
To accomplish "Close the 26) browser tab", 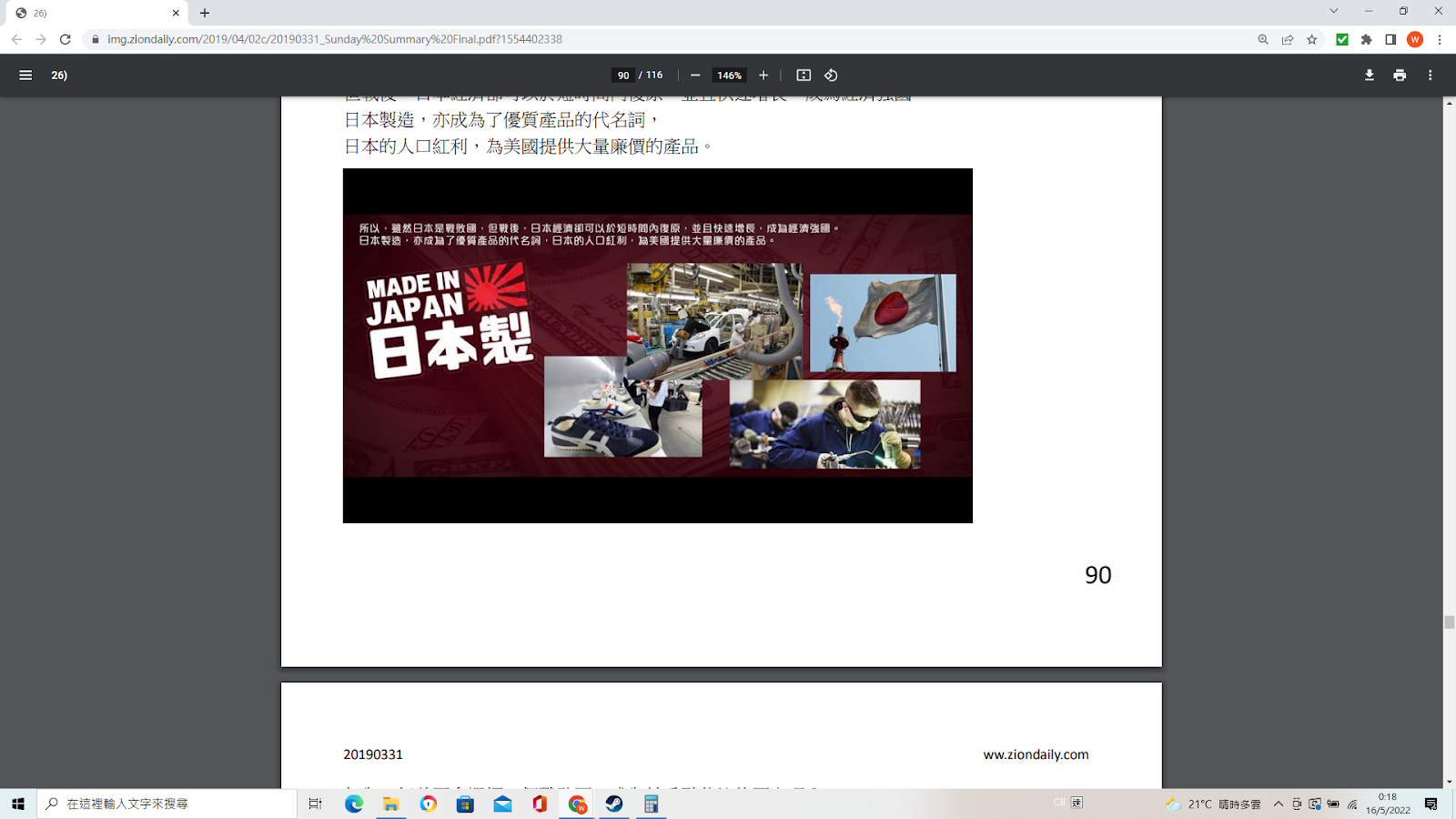I will pos(176,13).
